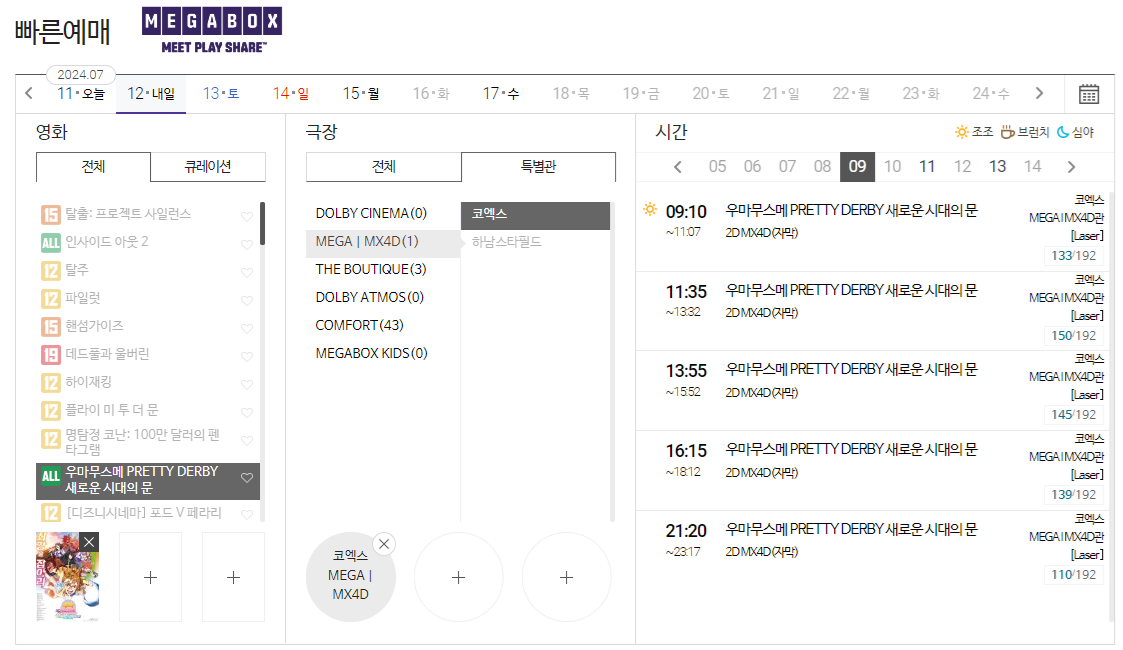Select hour 11 in time bar
Screen dimensions: 1123x650
tap(927, 167)
